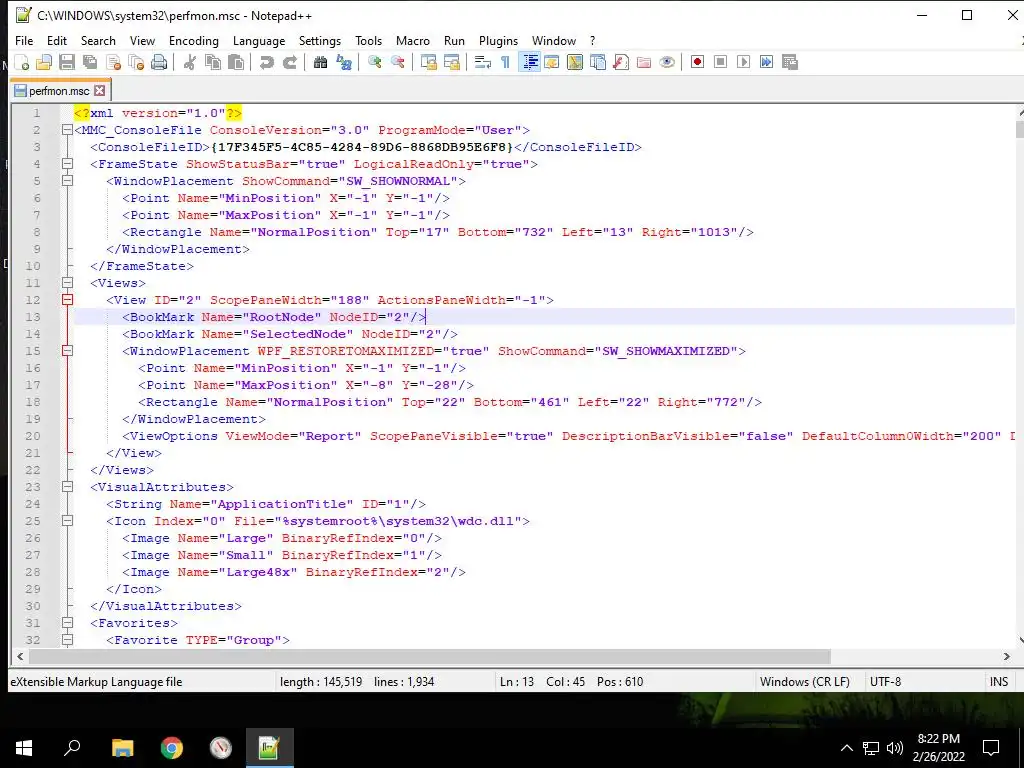Collapse the Views fold on line 11
1024x768 pixels.
(67, 283)
